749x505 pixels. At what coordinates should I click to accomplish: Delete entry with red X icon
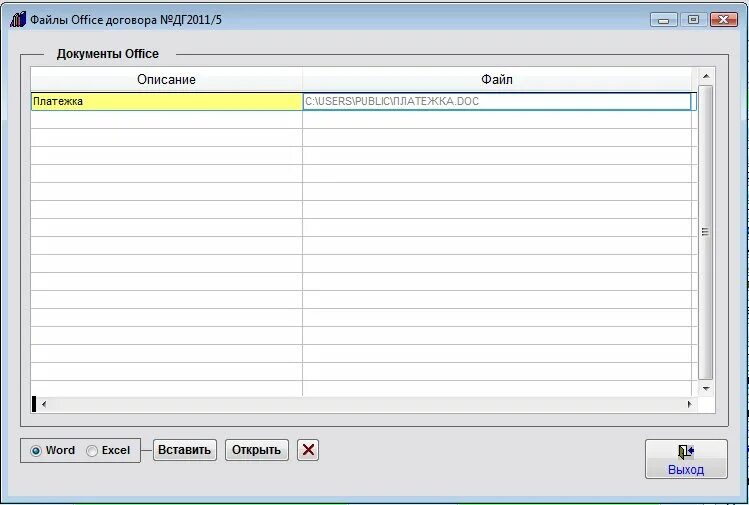pos(308,450)
